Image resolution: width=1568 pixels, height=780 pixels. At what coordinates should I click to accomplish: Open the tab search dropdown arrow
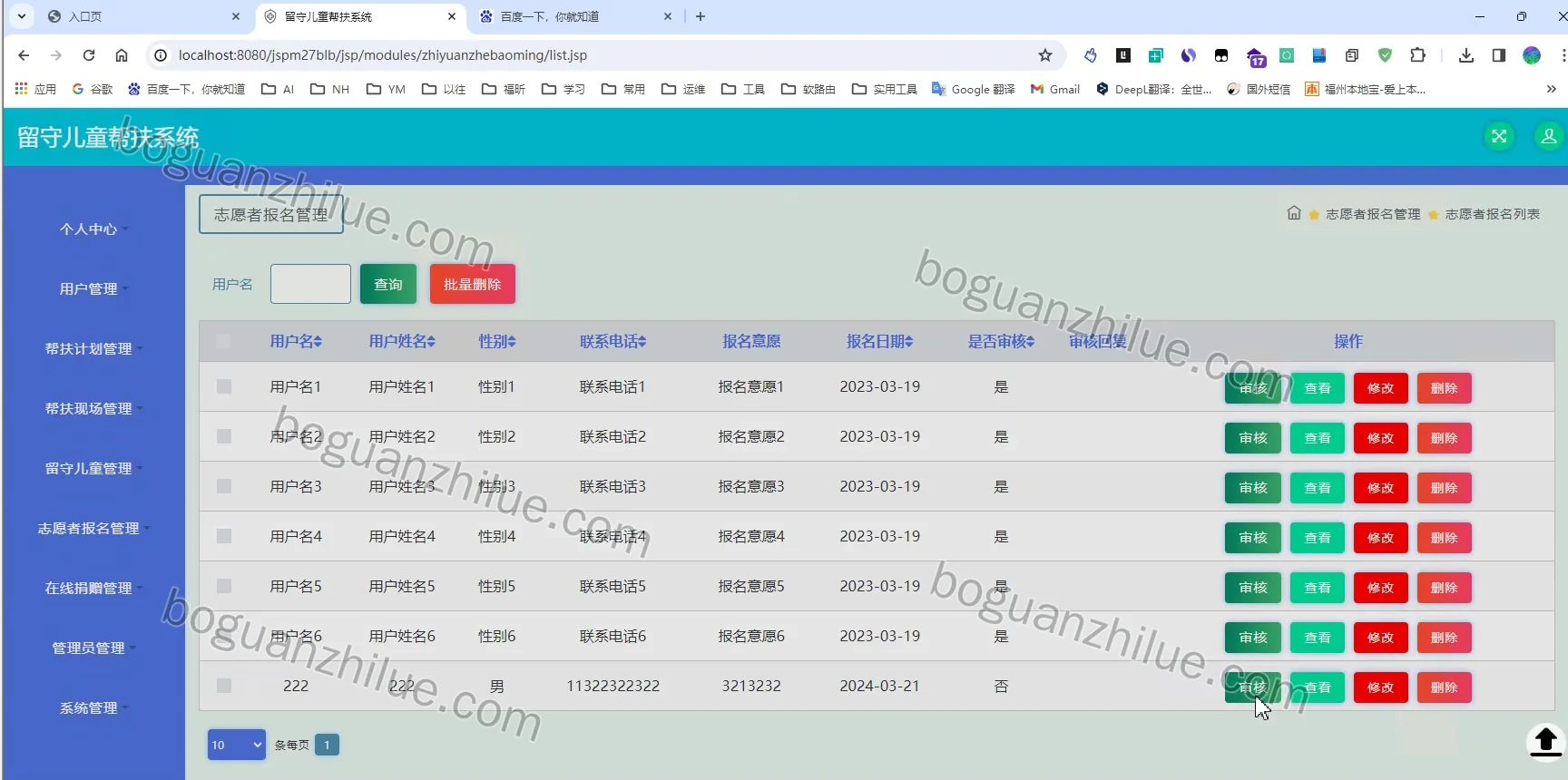pyautogui.click(x=22, y=16)
